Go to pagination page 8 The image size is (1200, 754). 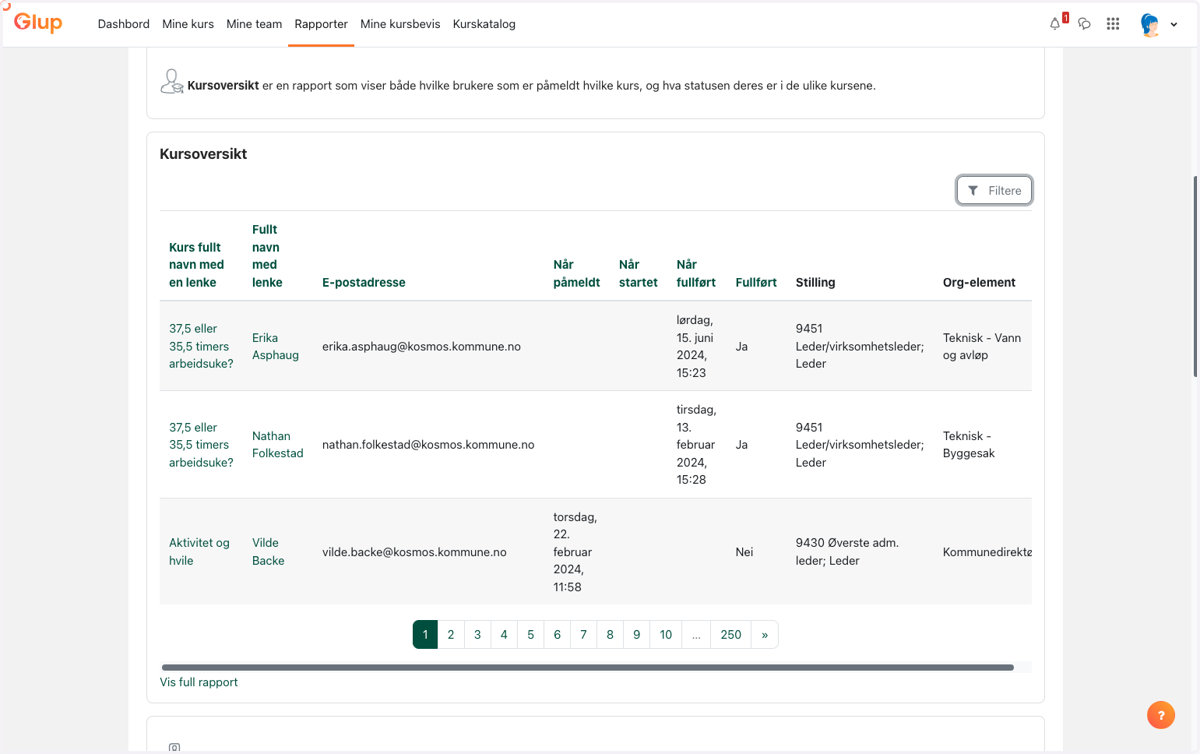tap(610, 635)
